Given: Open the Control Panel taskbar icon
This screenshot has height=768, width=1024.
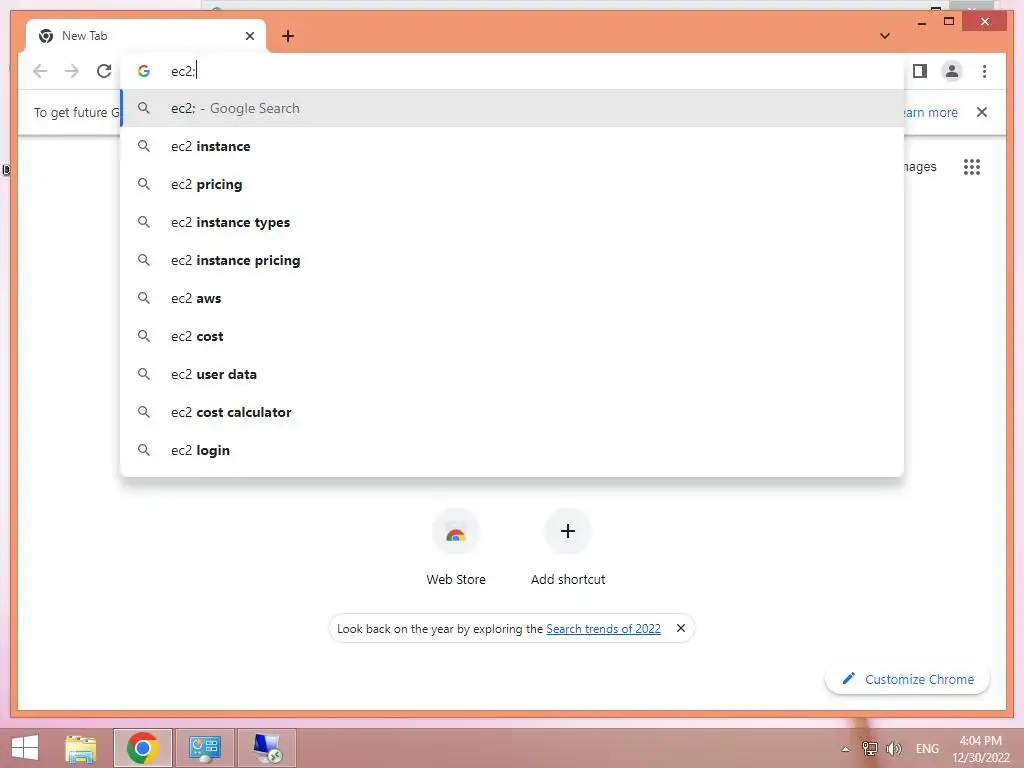Looking at the screenshot, I should pos(204,748).
